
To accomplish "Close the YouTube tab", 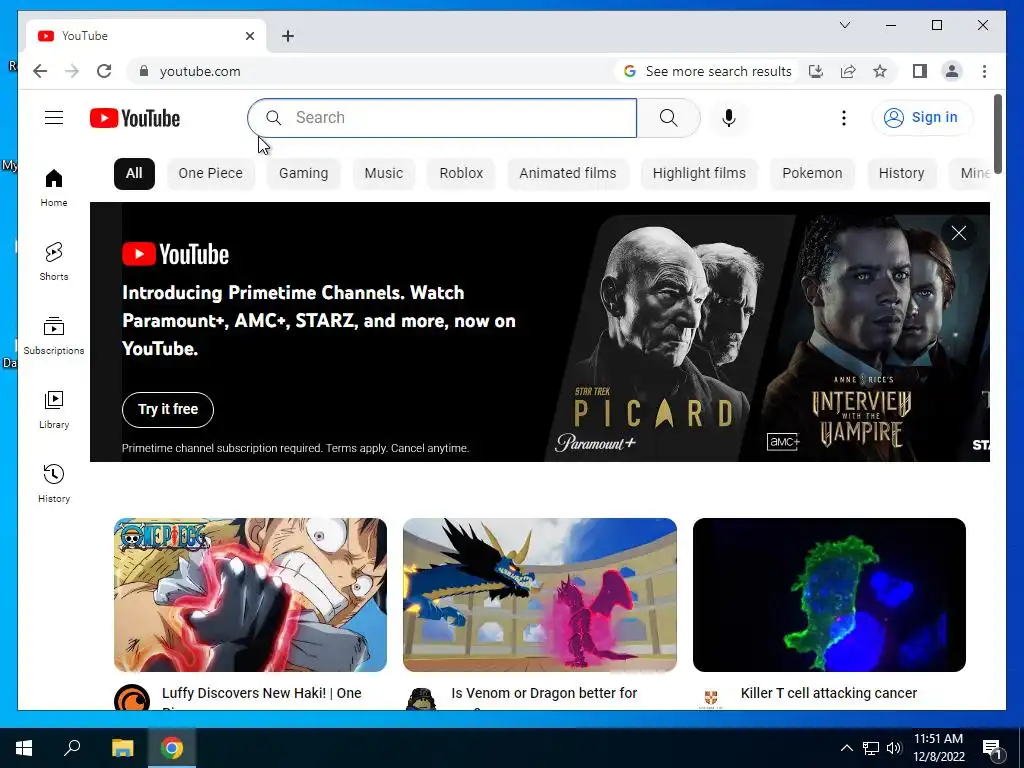I will click(x=249, y=36).
